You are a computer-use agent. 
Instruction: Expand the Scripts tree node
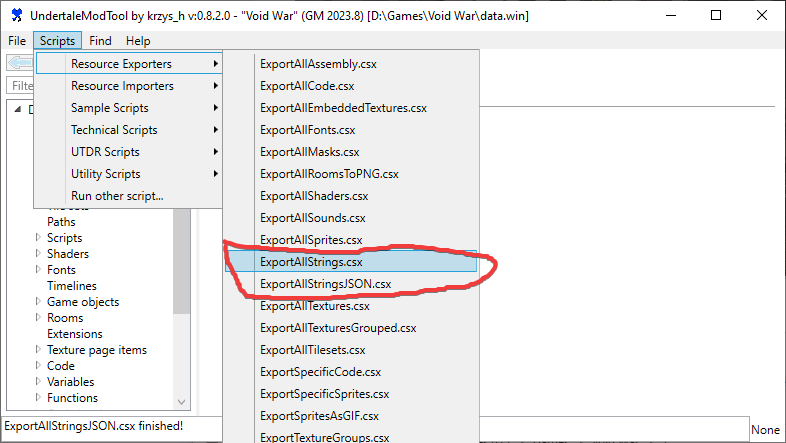tap(38, 237)
